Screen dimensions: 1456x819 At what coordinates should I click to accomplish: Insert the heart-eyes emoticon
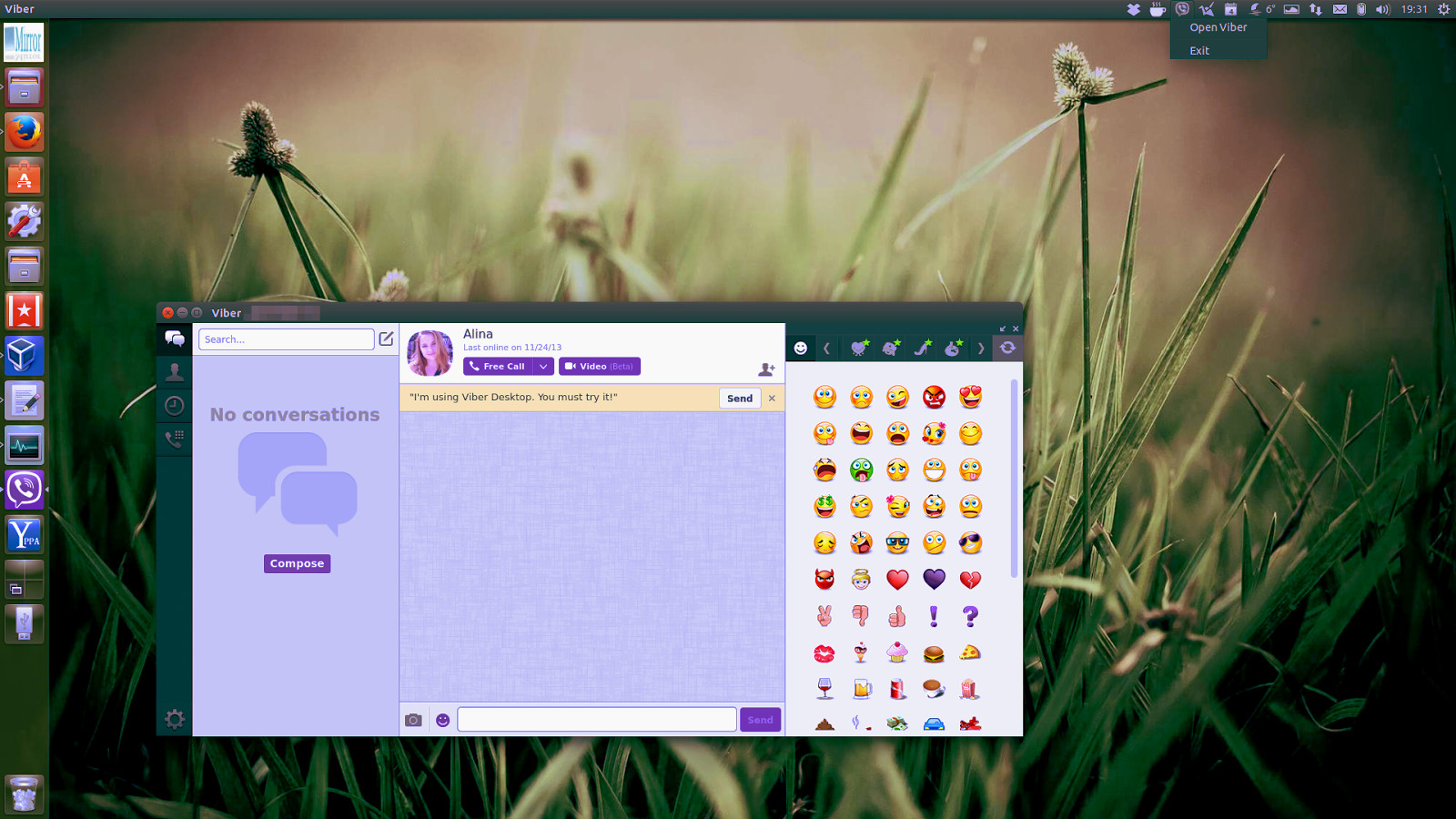pyautogui.click(x=970, y=397)
